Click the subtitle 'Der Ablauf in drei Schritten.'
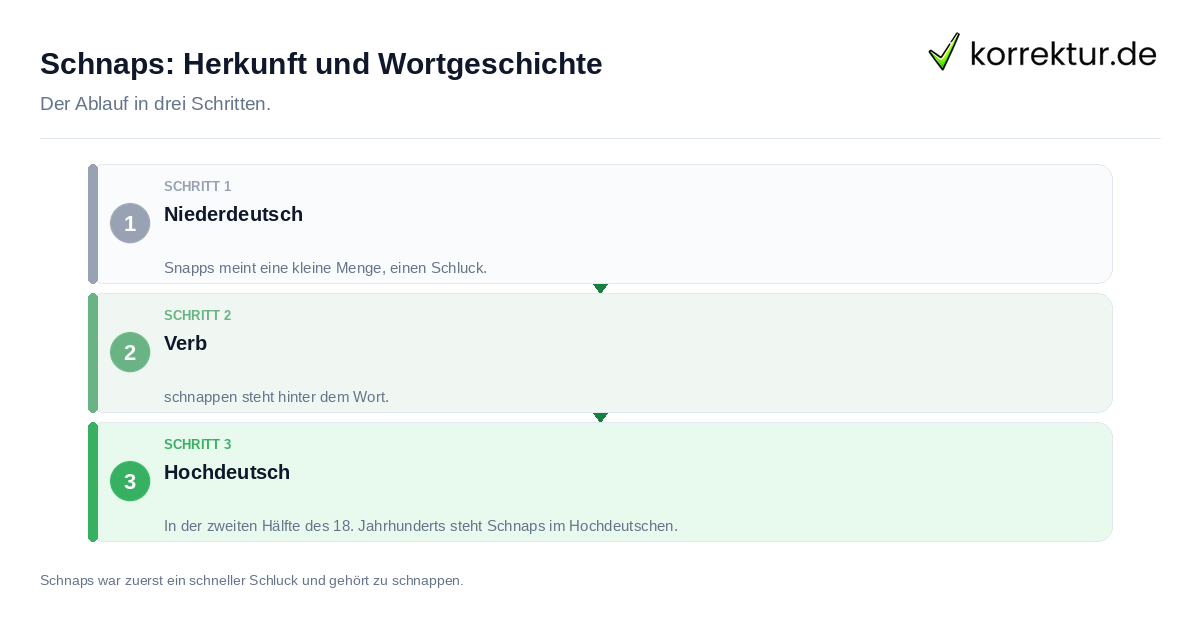The image size is (1200, 630). (155, 104)
